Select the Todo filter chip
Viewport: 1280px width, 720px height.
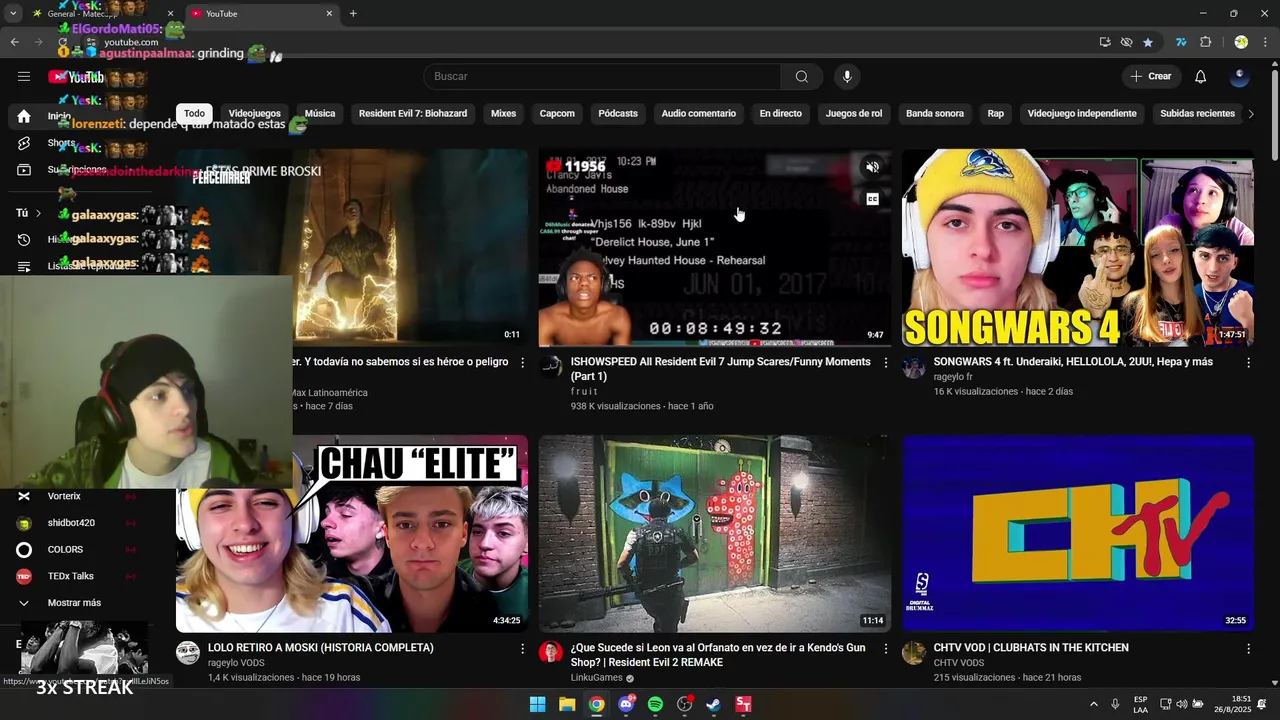coord(194,114)
